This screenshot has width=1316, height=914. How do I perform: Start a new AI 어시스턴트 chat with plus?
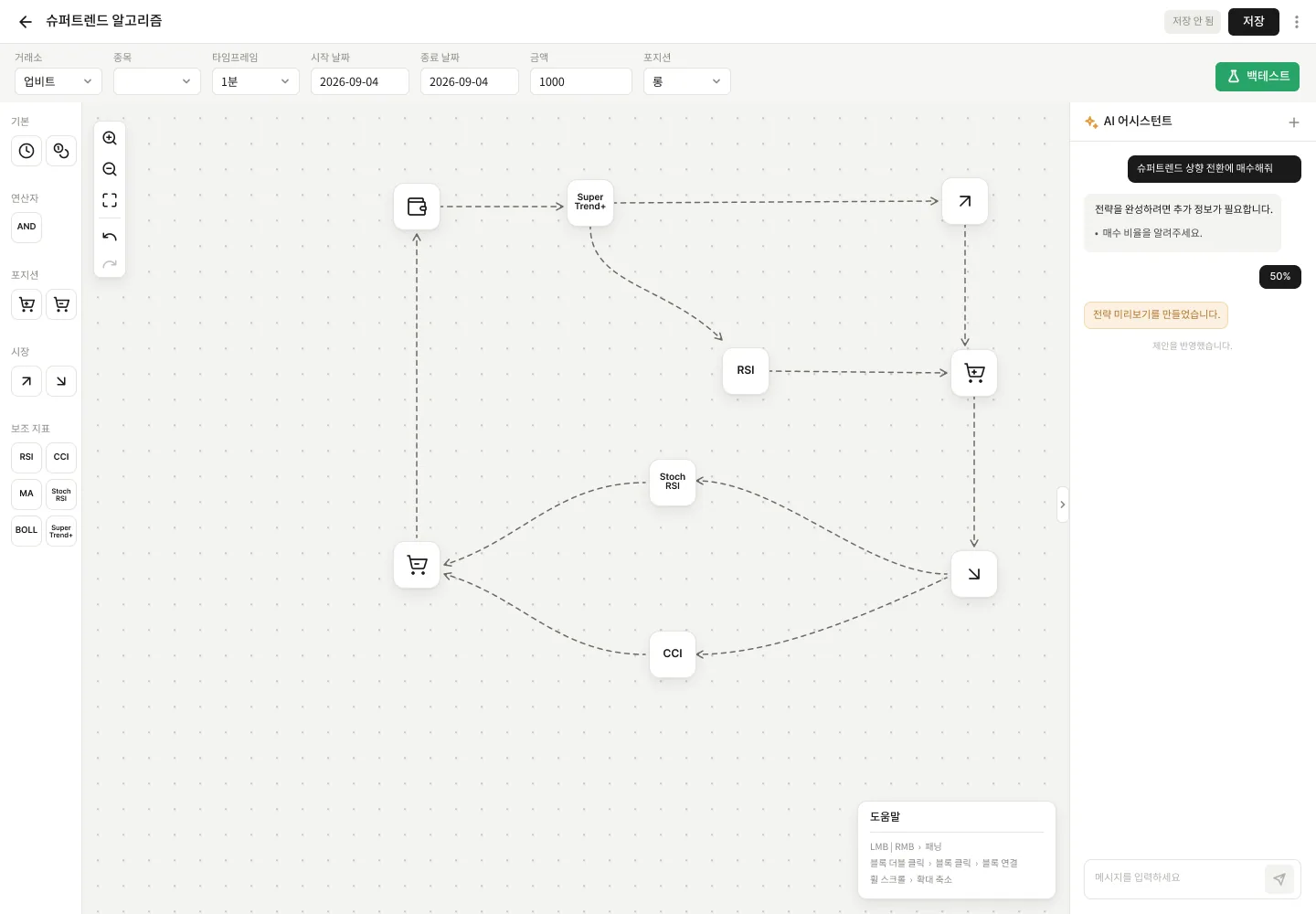(x=1294, y=122)
